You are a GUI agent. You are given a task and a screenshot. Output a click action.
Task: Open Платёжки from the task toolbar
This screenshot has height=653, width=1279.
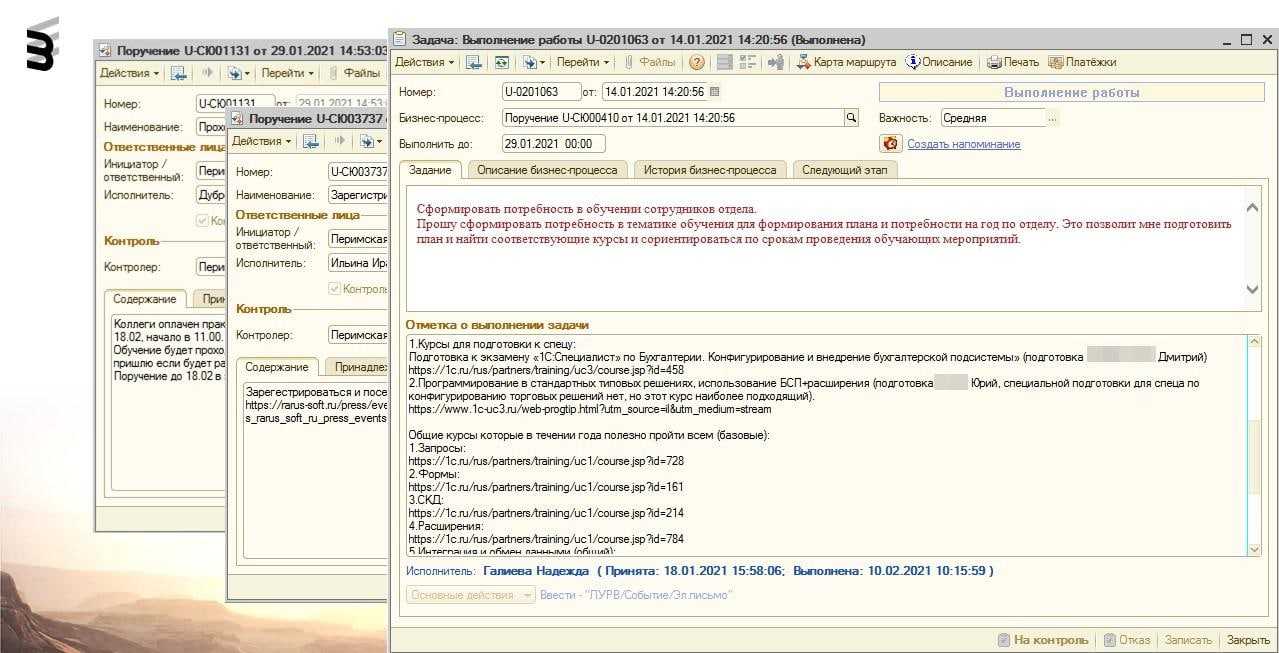[x=1082, y=62]
